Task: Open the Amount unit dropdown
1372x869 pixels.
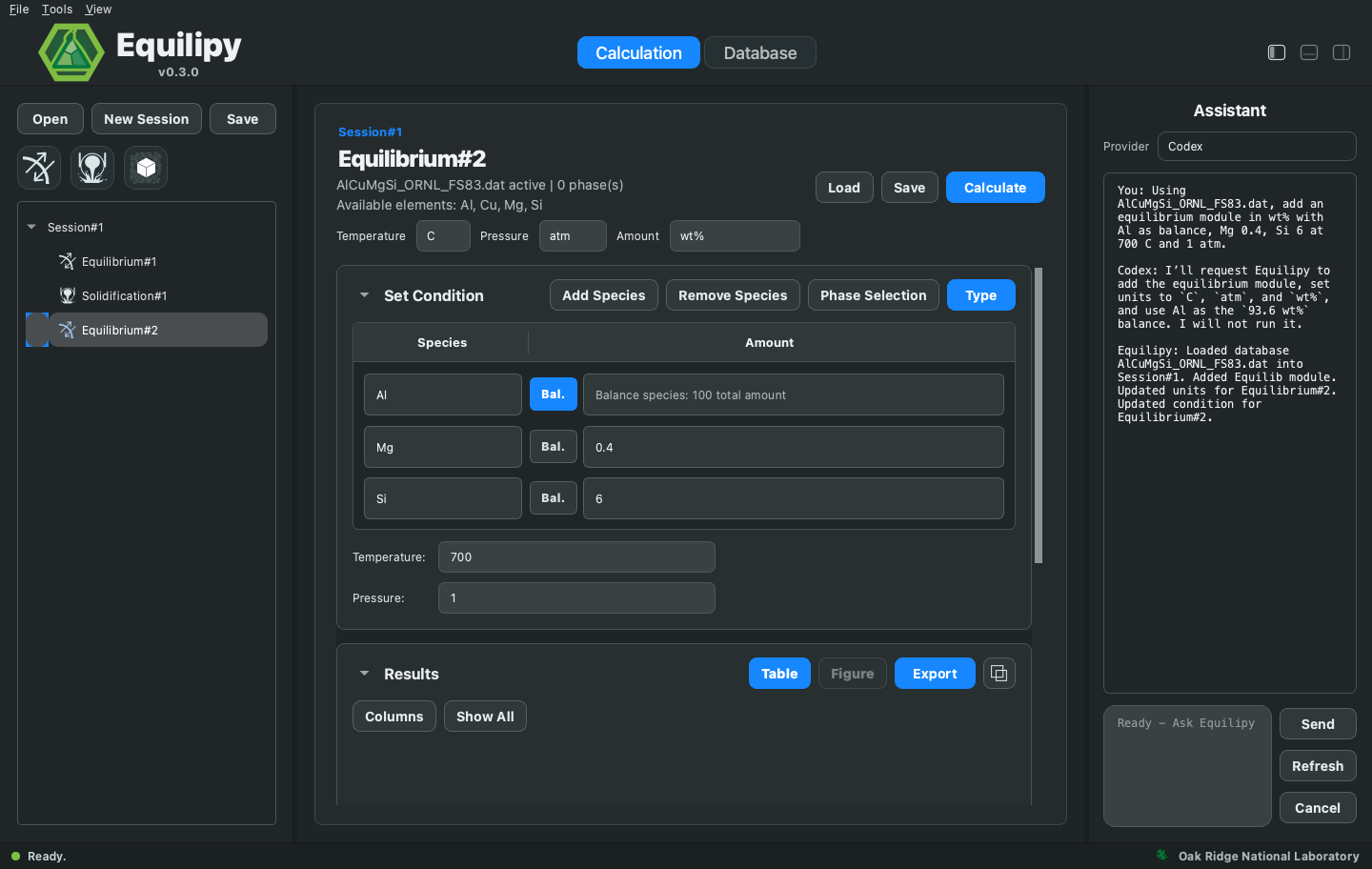Action: click(735, 236)
